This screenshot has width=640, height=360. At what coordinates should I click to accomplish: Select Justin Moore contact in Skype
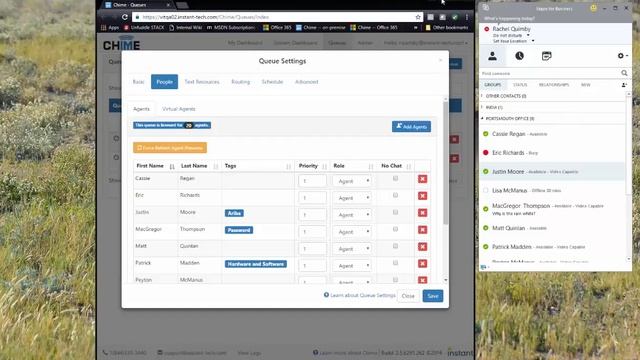pos(552,172)
